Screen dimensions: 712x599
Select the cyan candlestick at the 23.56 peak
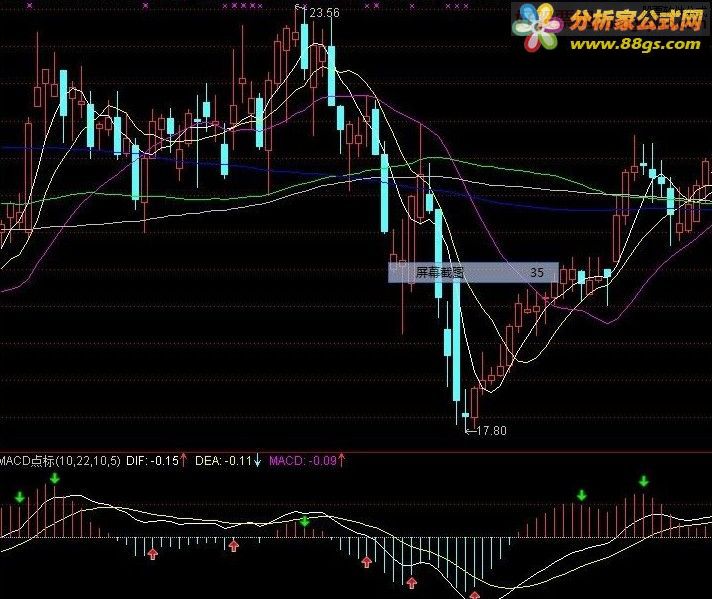click(304, 46)
